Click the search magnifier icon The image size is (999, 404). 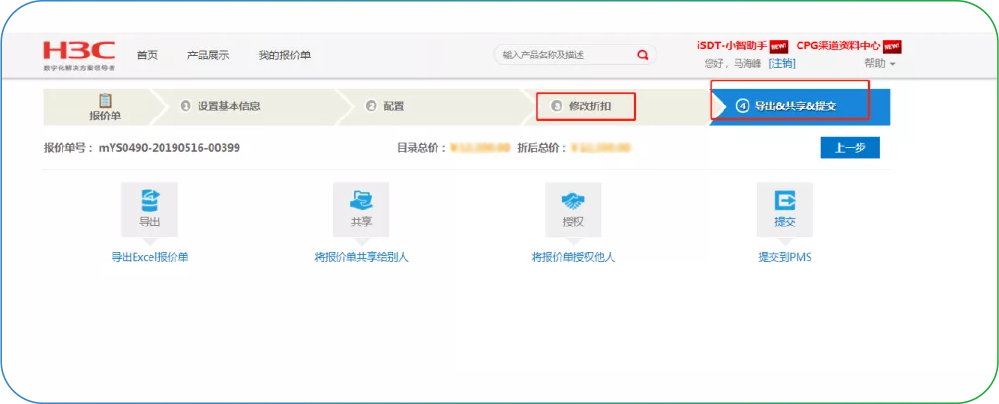point(643,55)
